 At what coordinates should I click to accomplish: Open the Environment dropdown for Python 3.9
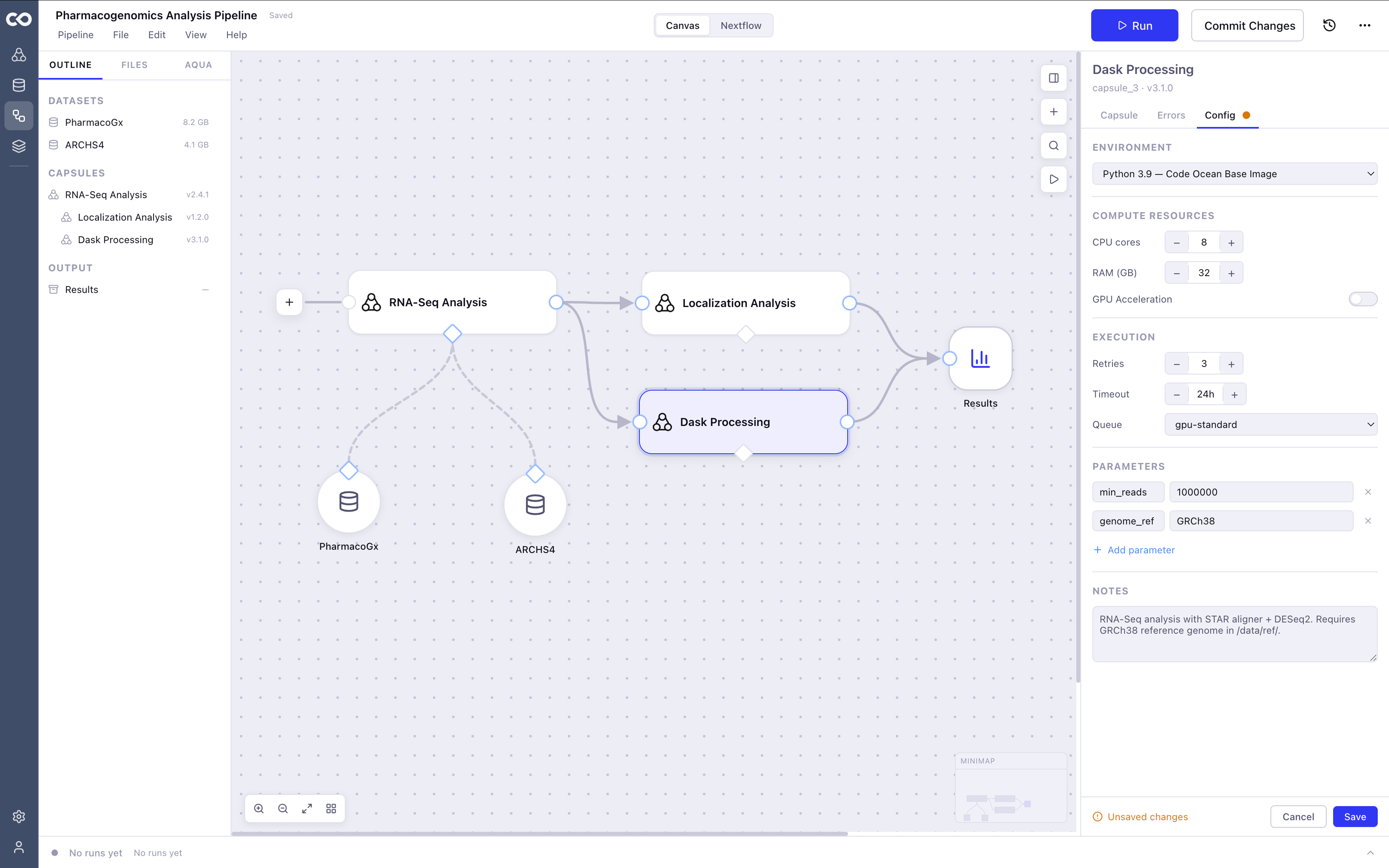[1234, 173]
